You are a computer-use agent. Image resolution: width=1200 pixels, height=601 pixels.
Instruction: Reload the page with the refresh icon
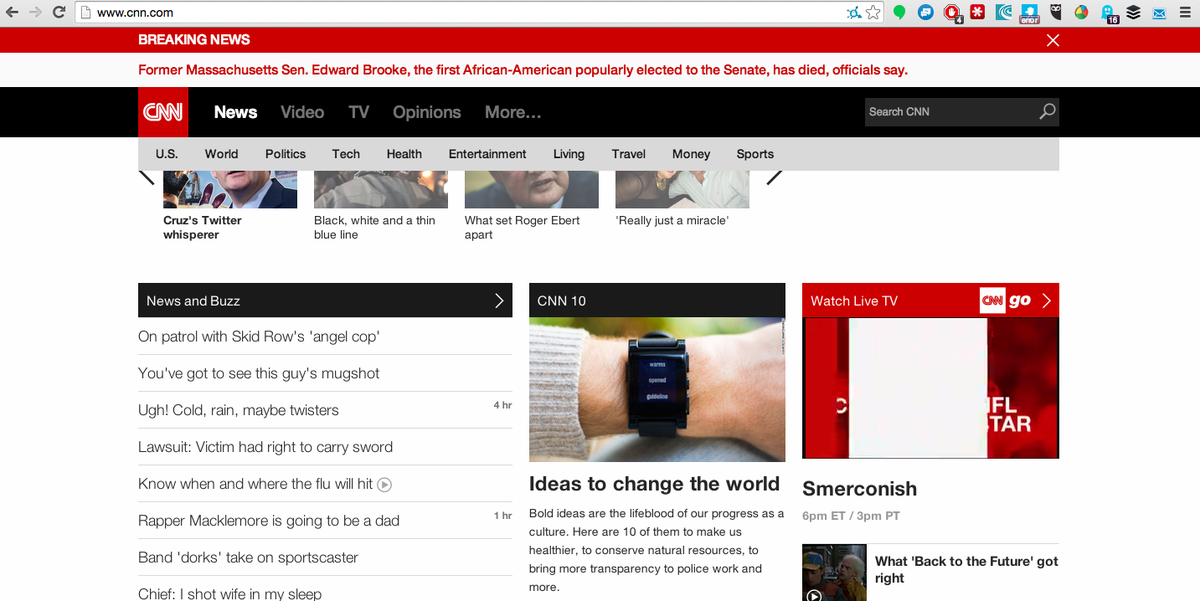click(x=59, y=13)
